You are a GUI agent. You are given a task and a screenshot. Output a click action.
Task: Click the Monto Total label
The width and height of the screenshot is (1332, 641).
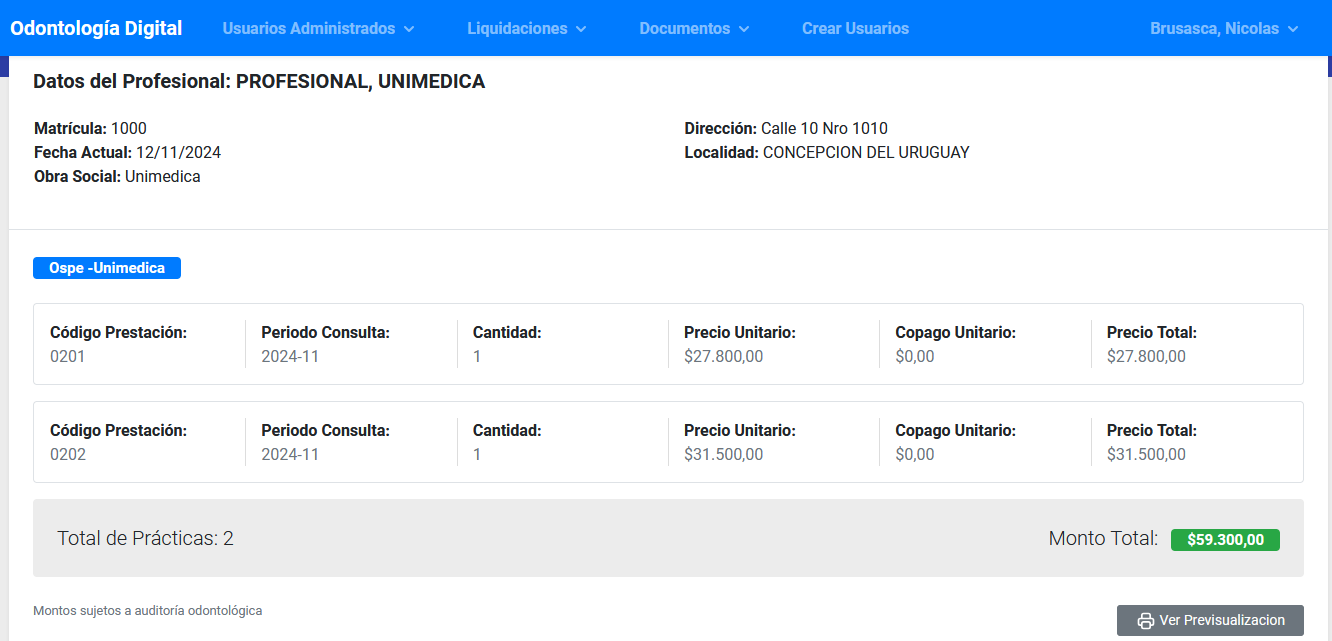tap(1102, 538)
